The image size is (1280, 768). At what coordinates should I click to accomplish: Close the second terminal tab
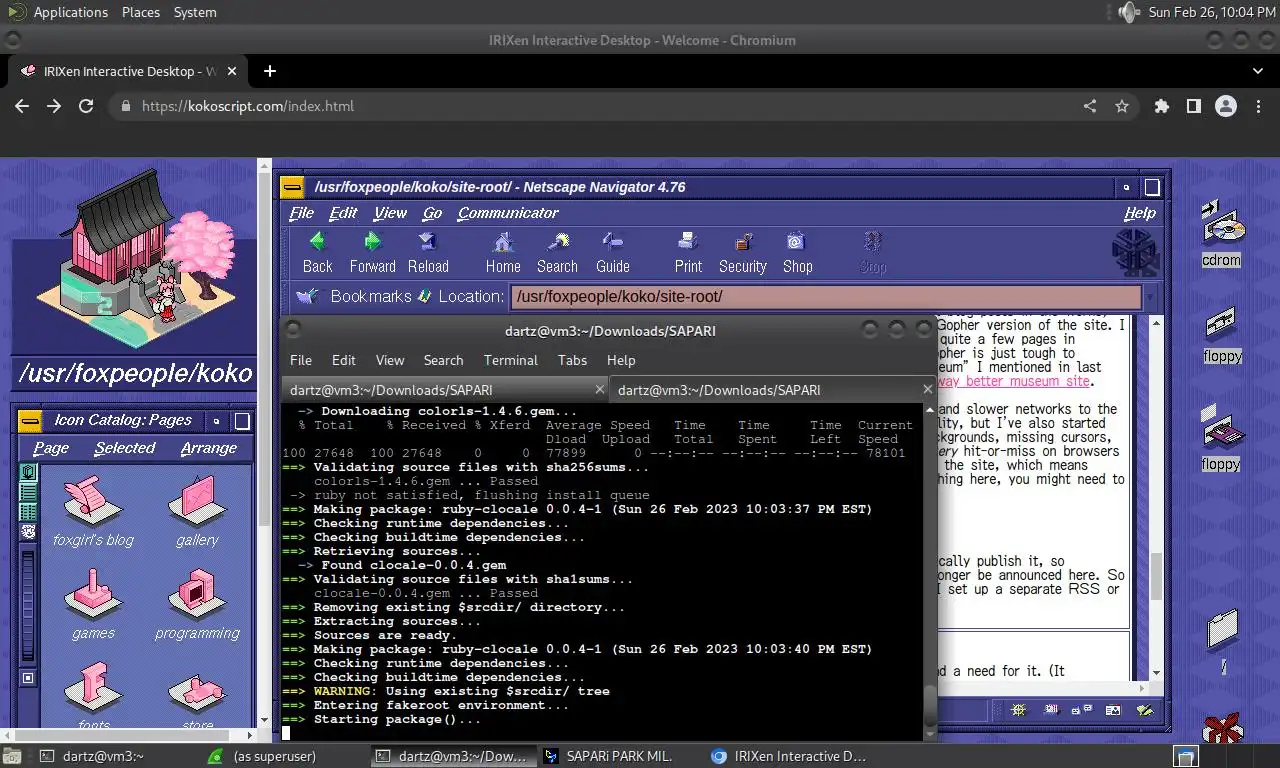[927, 390]
